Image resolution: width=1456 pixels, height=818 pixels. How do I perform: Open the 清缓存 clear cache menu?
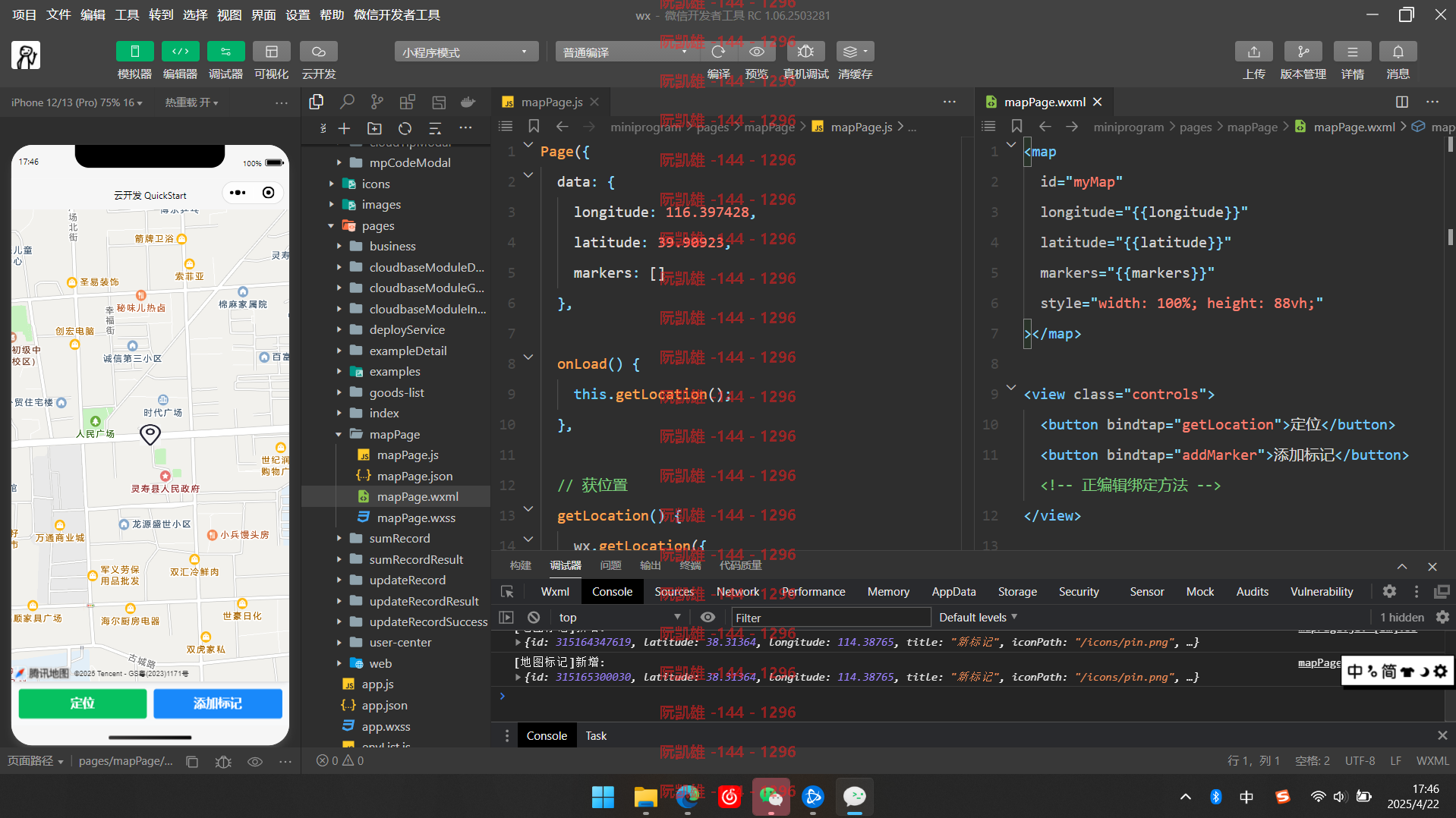(855, 52)
